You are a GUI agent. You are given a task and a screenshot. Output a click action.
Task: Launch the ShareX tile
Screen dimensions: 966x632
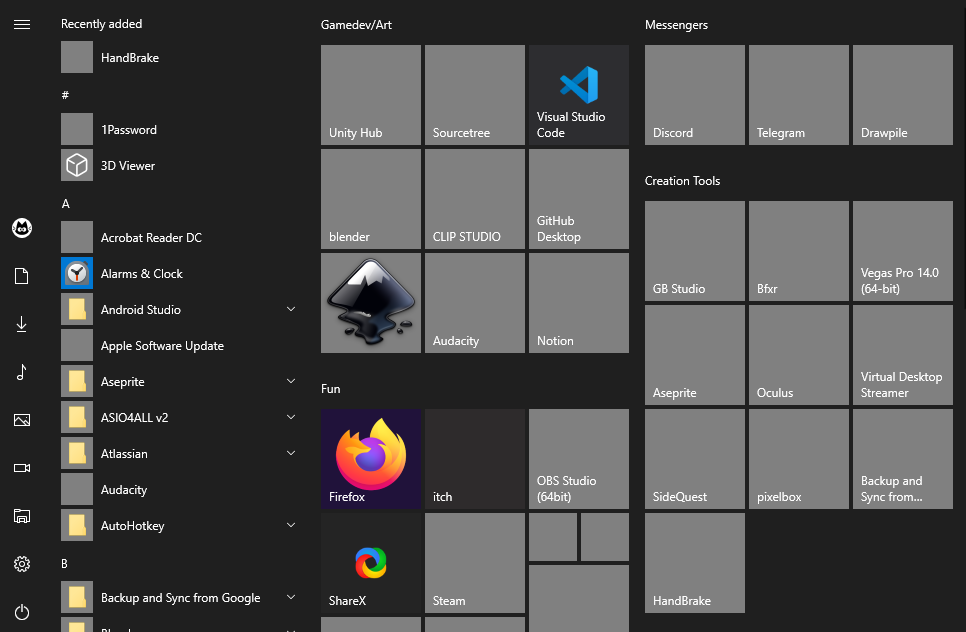click(x=371, y=563)
